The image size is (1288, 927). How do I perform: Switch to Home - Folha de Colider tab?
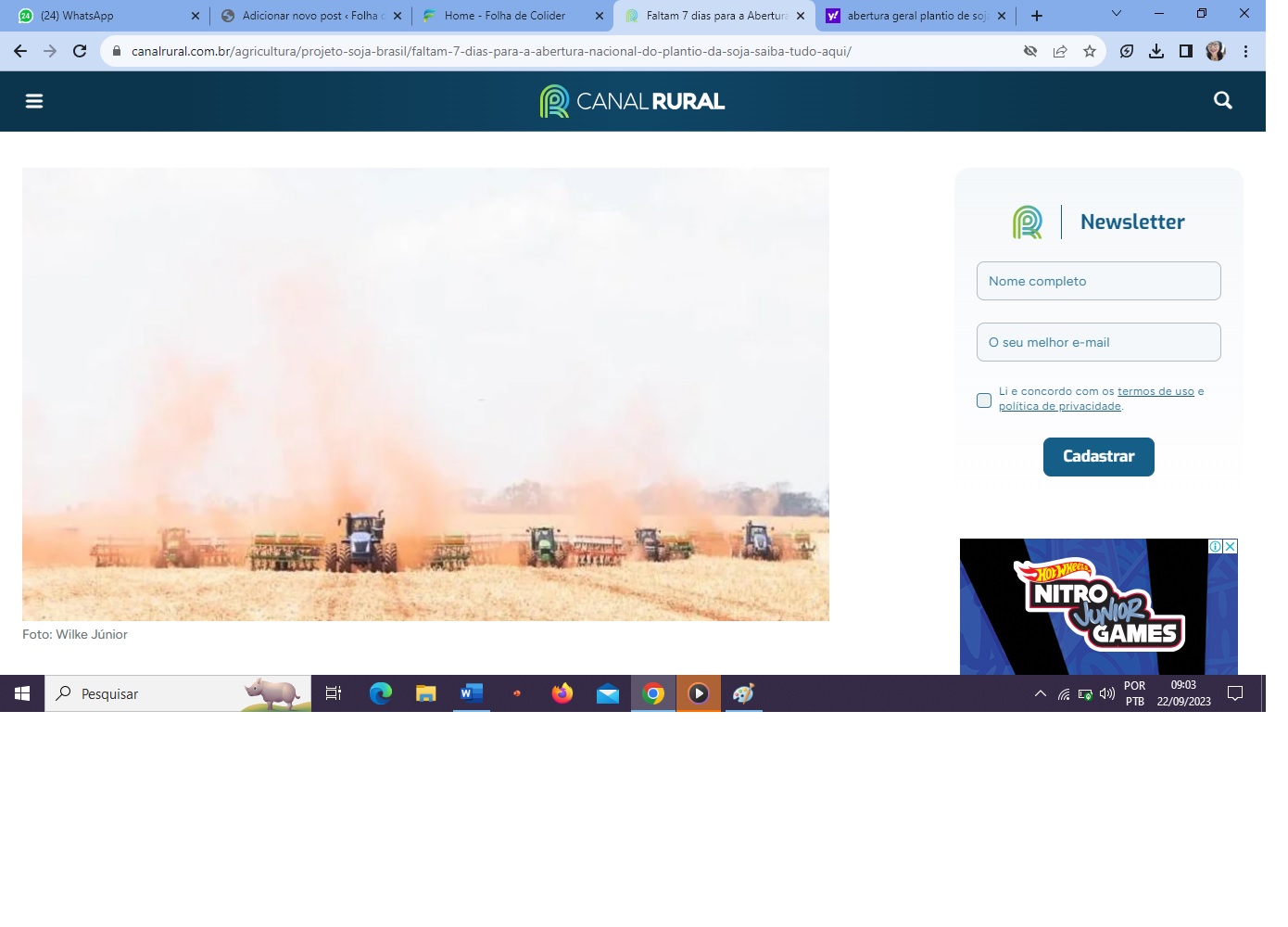point(505,16)
